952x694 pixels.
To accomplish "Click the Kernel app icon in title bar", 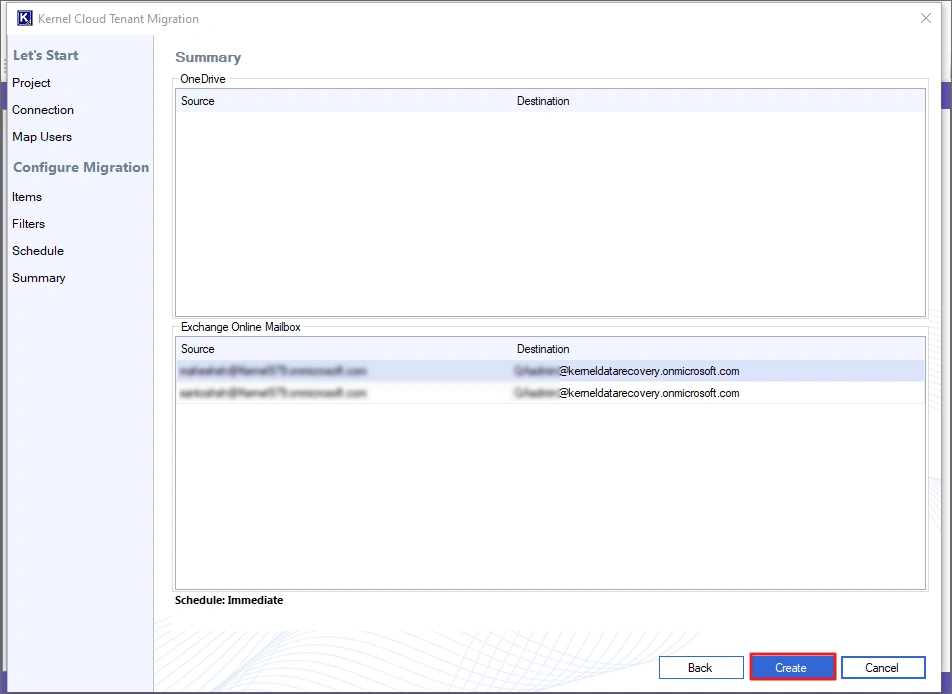I will point(25,19).
